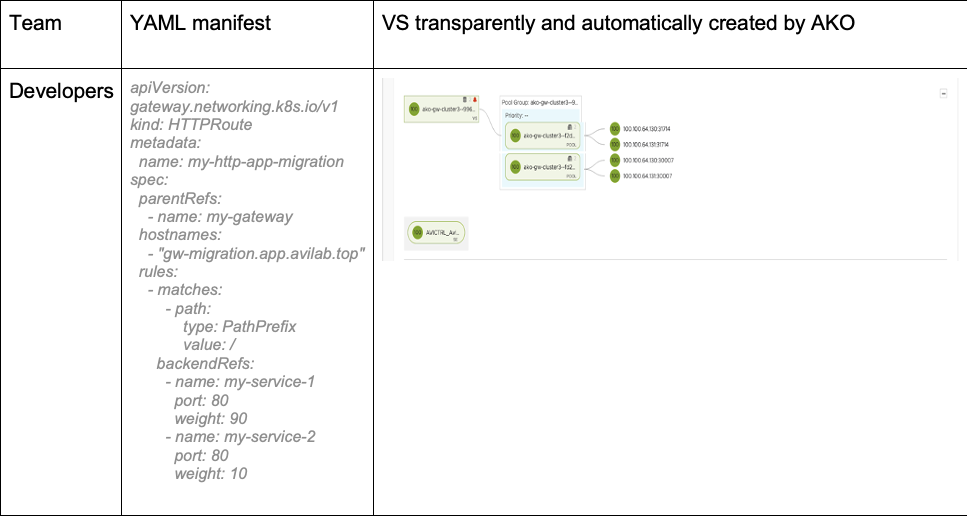Open server address 100.100.64.131:30007

point(646,176)
